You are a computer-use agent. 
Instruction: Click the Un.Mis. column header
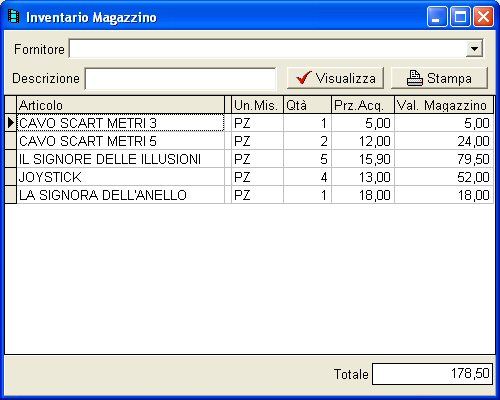click(257, 105)
